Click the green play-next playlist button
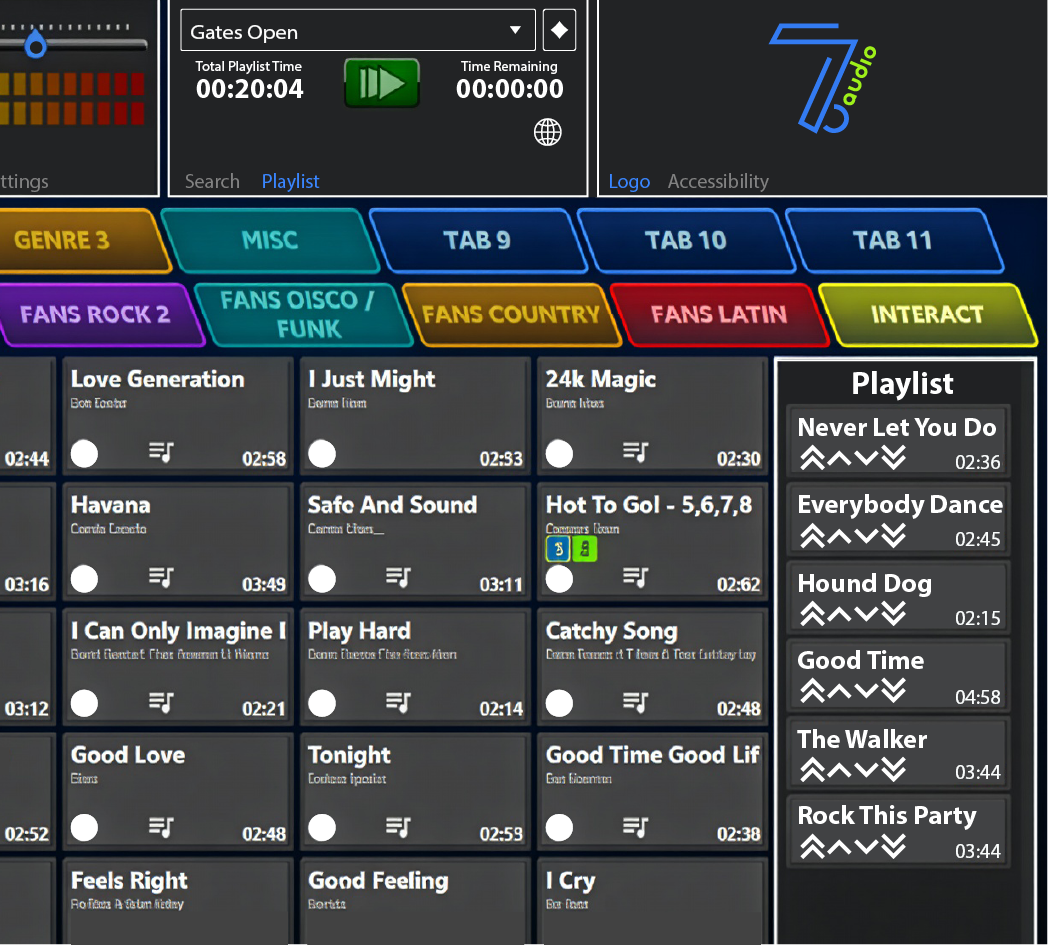Screen dimensions: 1048x945 pos(382,83)
